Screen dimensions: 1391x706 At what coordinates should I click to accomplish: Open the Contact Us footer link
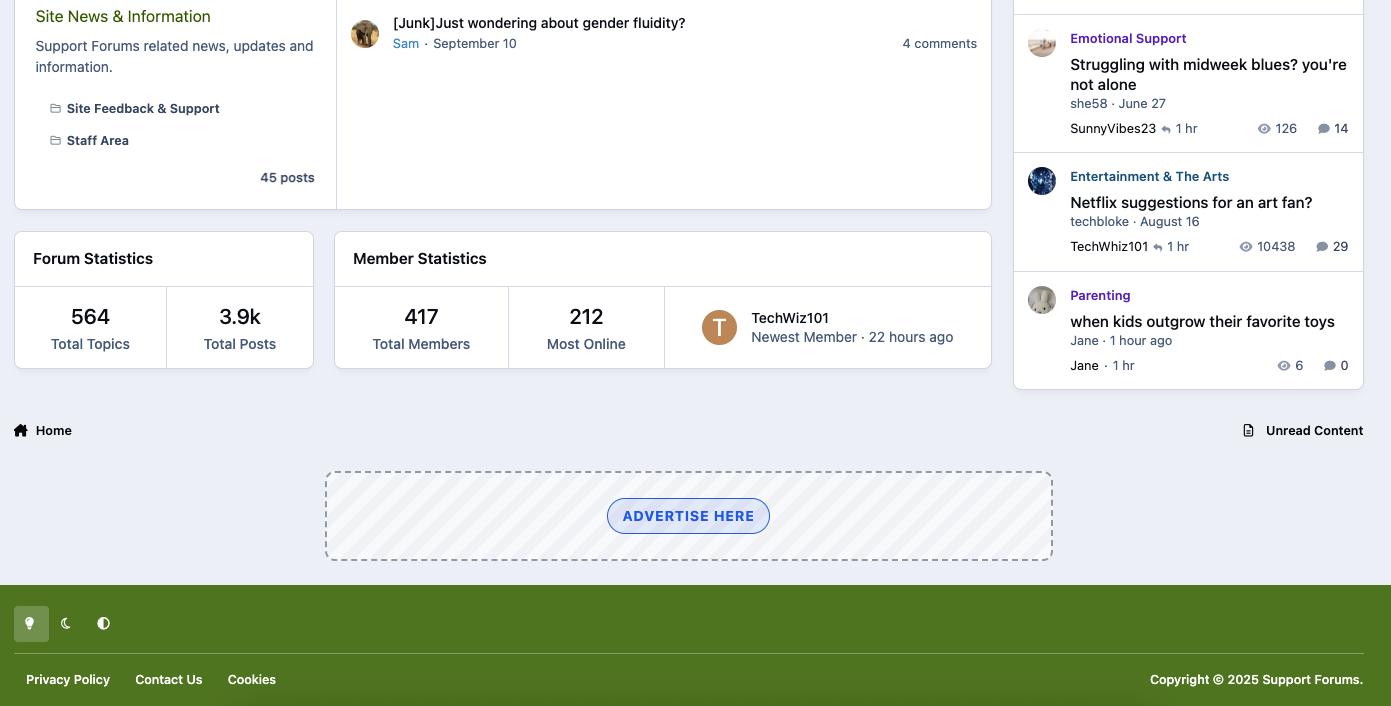point(169,680)
